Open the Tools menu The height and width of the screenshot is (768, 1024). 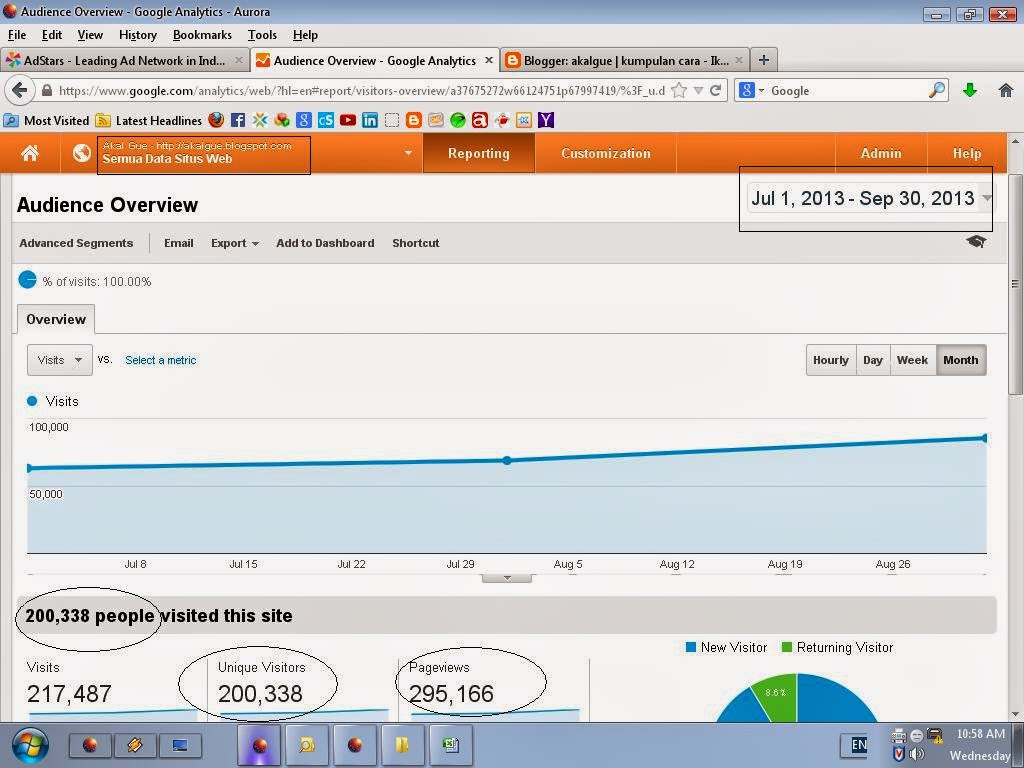click(263, 35)
